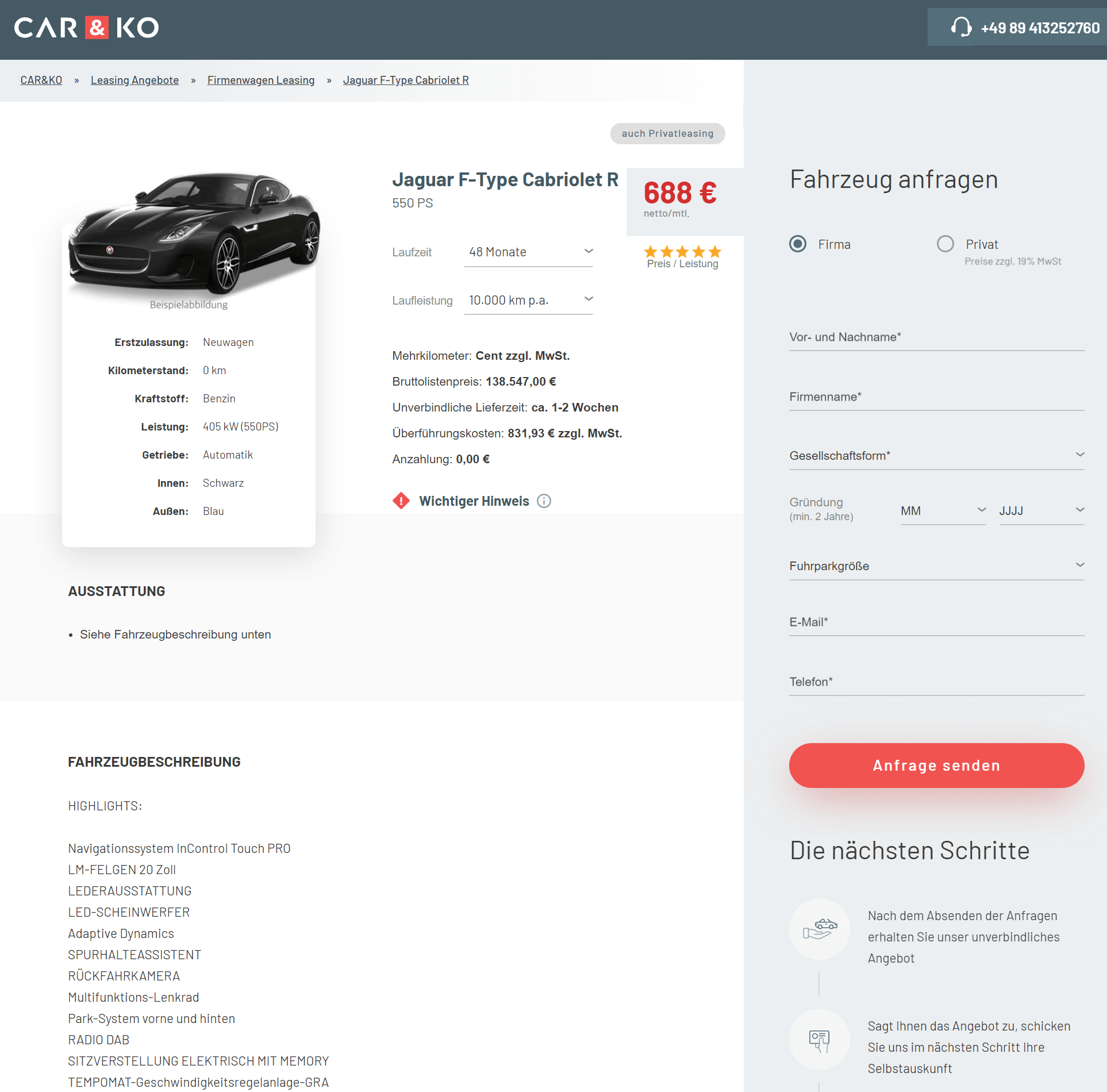This screenshot has width=1107, height=1092.
Task: Expand the Fuhrparkgröße dropdown
Action: point(937,566)
